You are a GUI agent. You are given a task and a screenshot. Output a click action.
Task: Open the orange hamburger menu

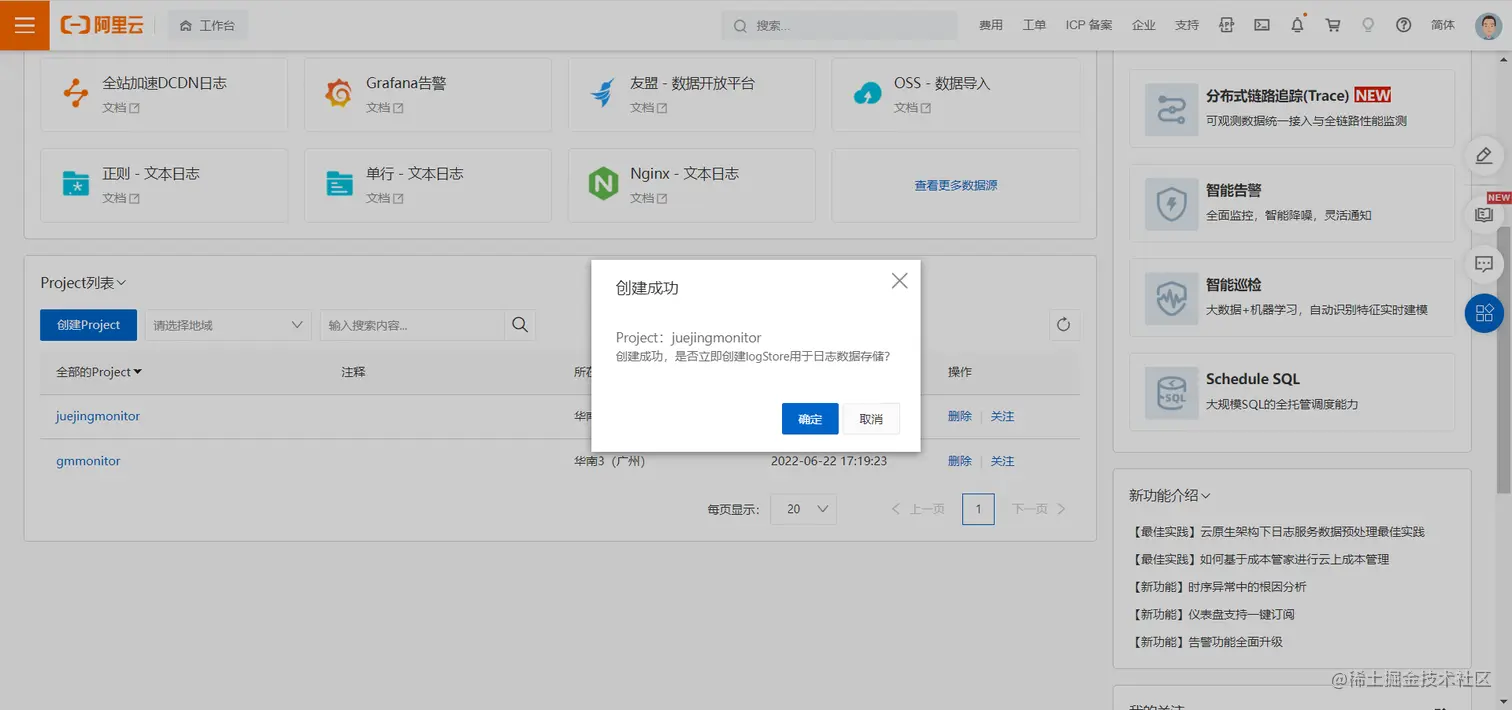click(25, 25)
